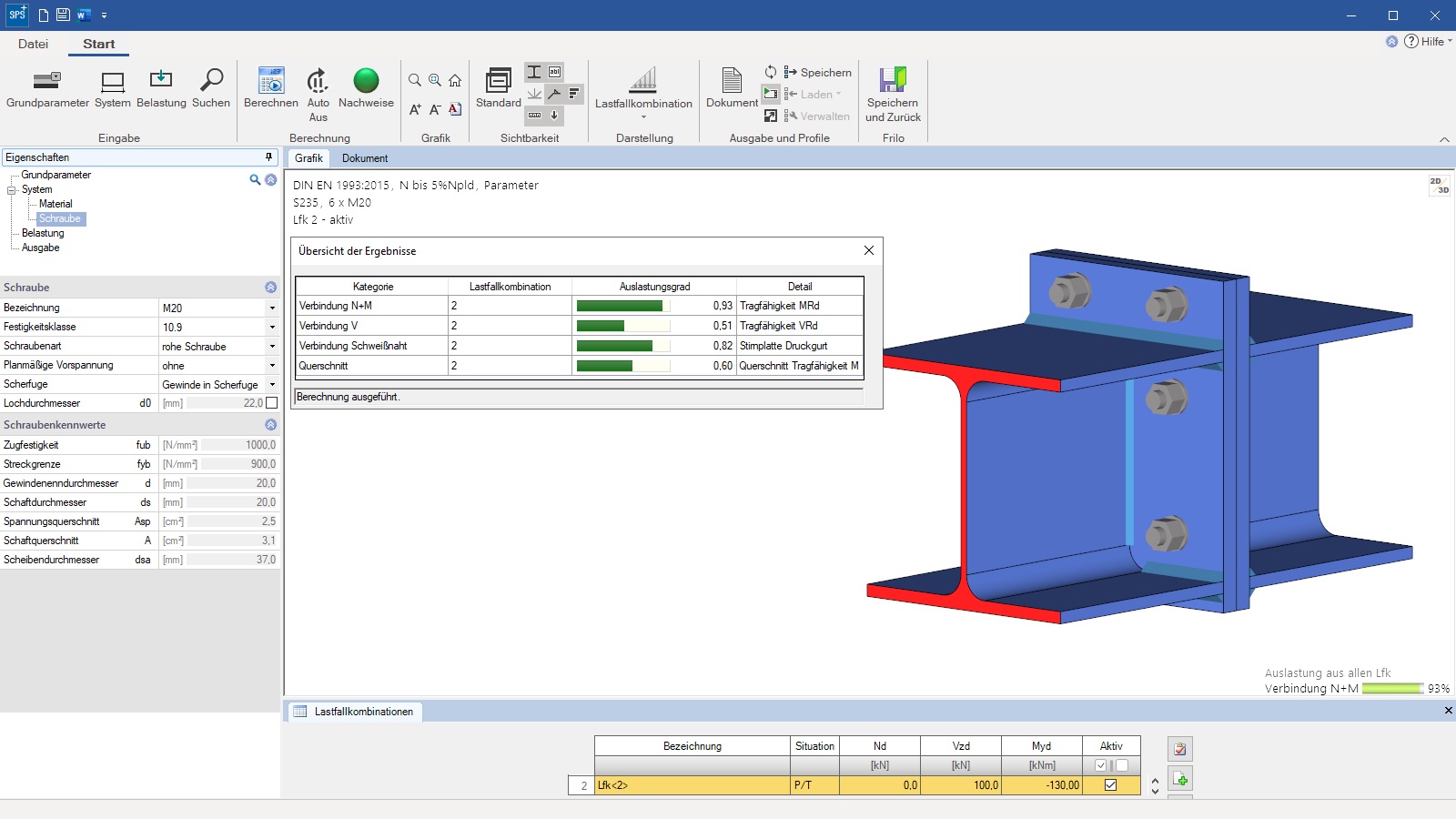Toggle the 2D/3D view icon
This screenshot has height=819, width=1456.
click(1439, 186)
